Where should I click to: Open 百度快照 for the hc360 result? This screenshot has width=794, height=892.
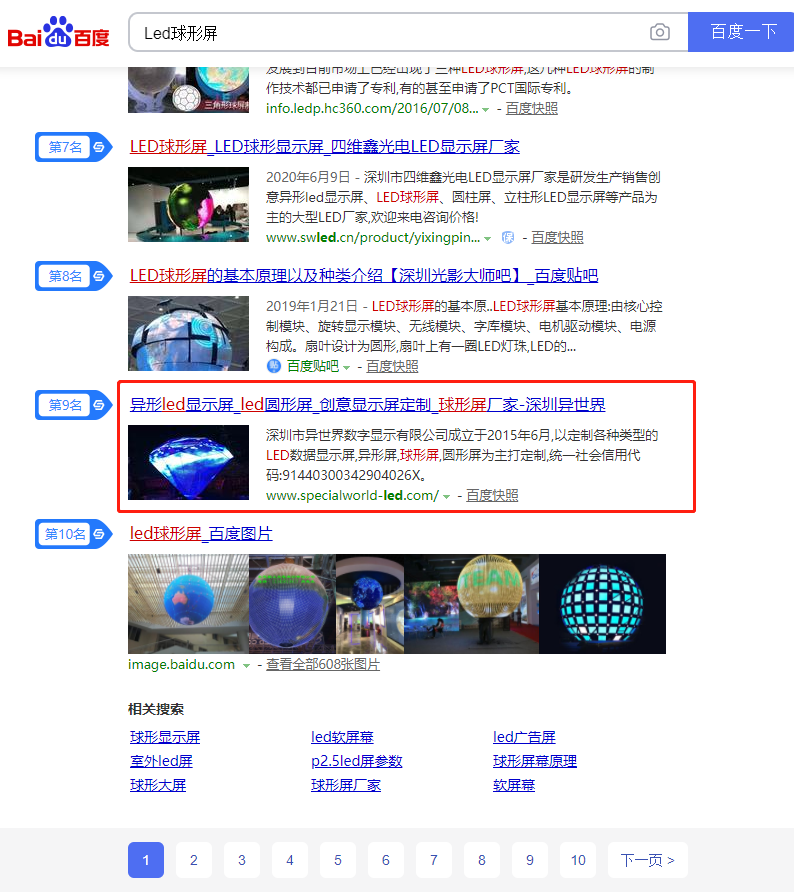[x=532, y=109]
